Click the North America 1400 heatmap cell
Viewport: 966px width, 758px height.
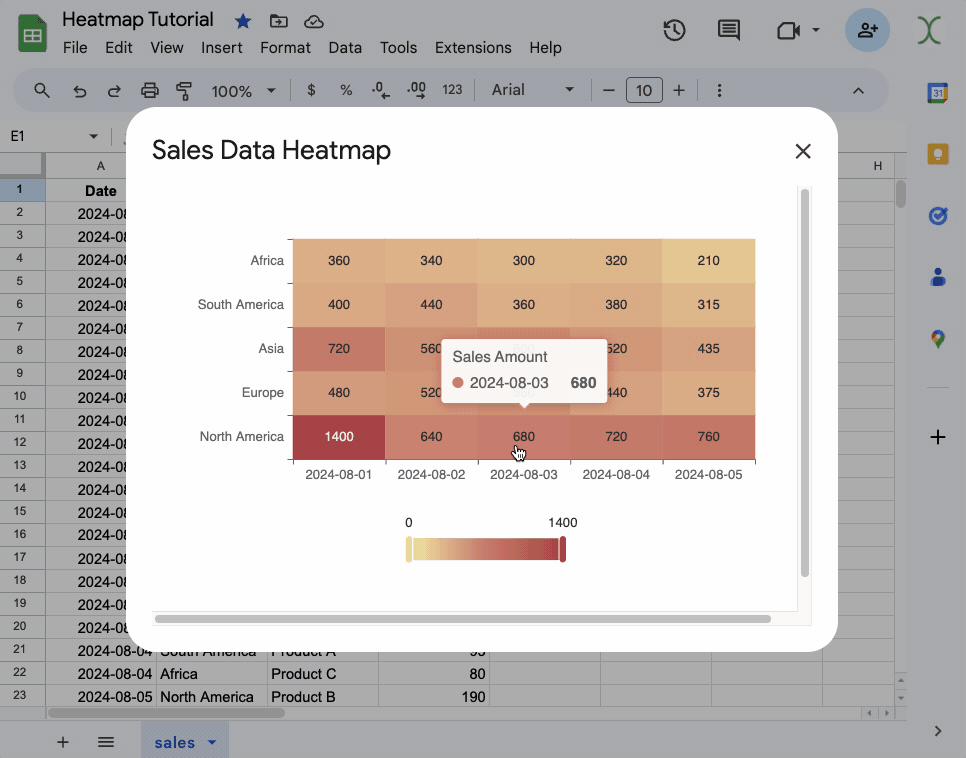click(x=339, y=437)
